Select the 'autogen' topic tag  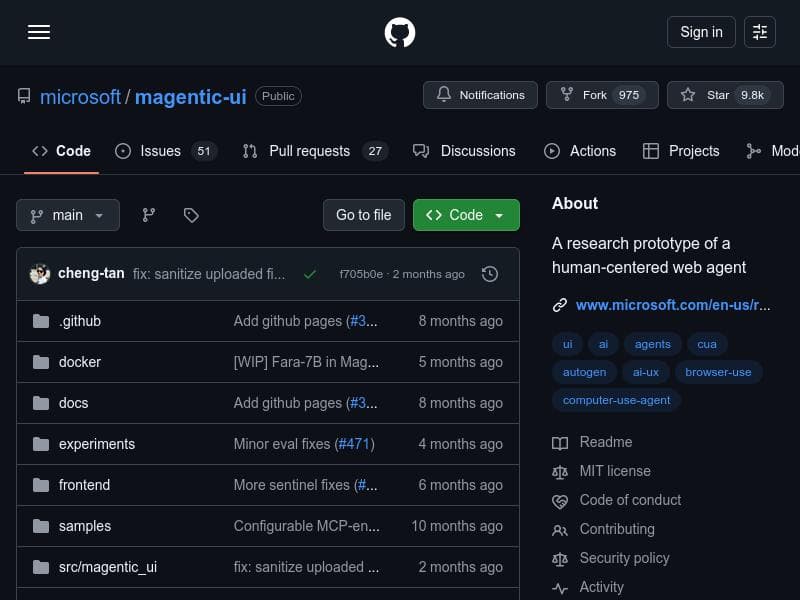click(x=584, y=372)
